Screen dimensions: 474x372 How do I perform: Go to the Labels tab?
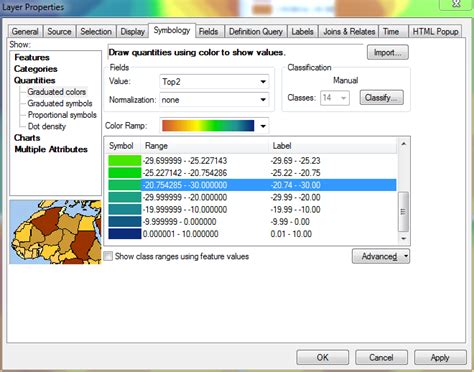coord(302,32)
